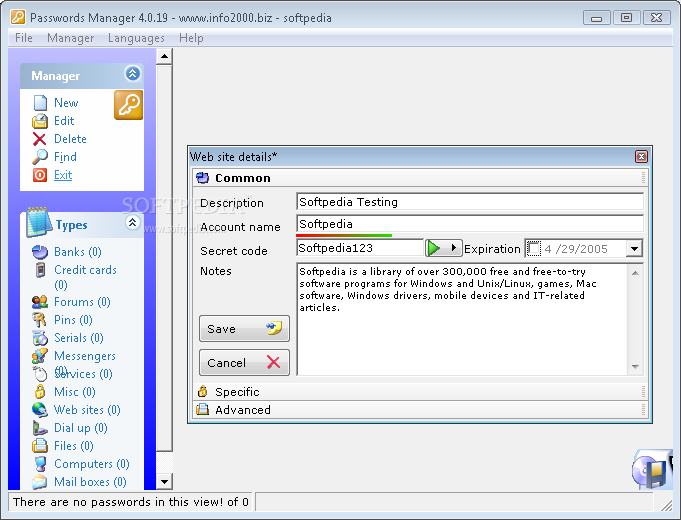Screen dimensions: 681x520
Task: Click the Forums people icon
Action: (x=40, y=302)
